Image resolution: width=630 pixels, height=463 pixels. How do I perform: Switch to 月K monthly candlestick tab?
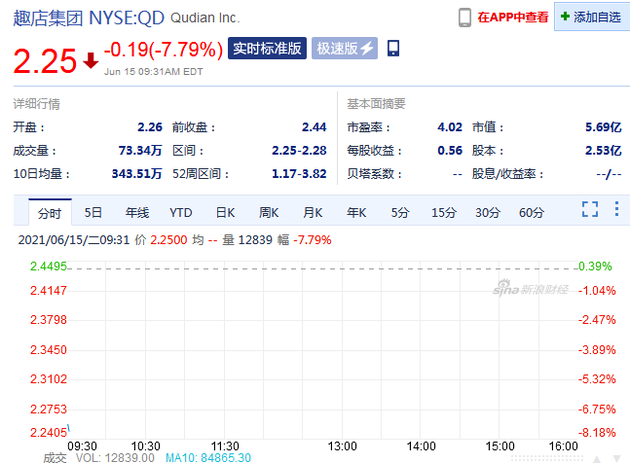(x=313, y=212)
